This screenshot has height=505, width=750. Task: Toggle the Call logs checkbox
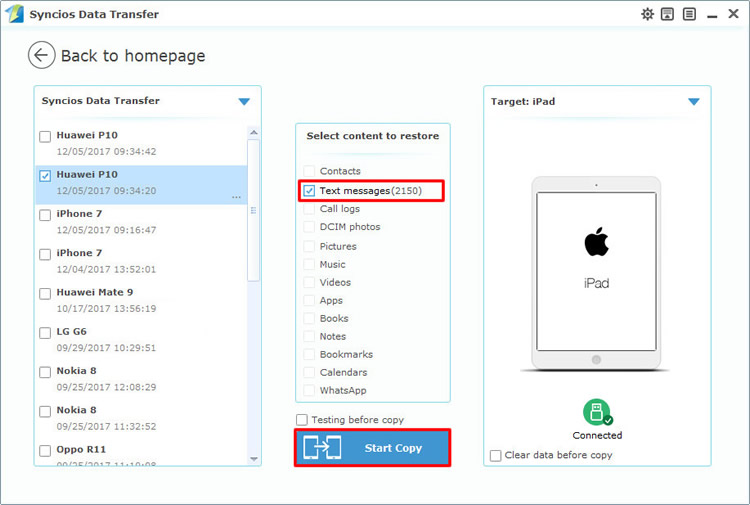[309, 209]
